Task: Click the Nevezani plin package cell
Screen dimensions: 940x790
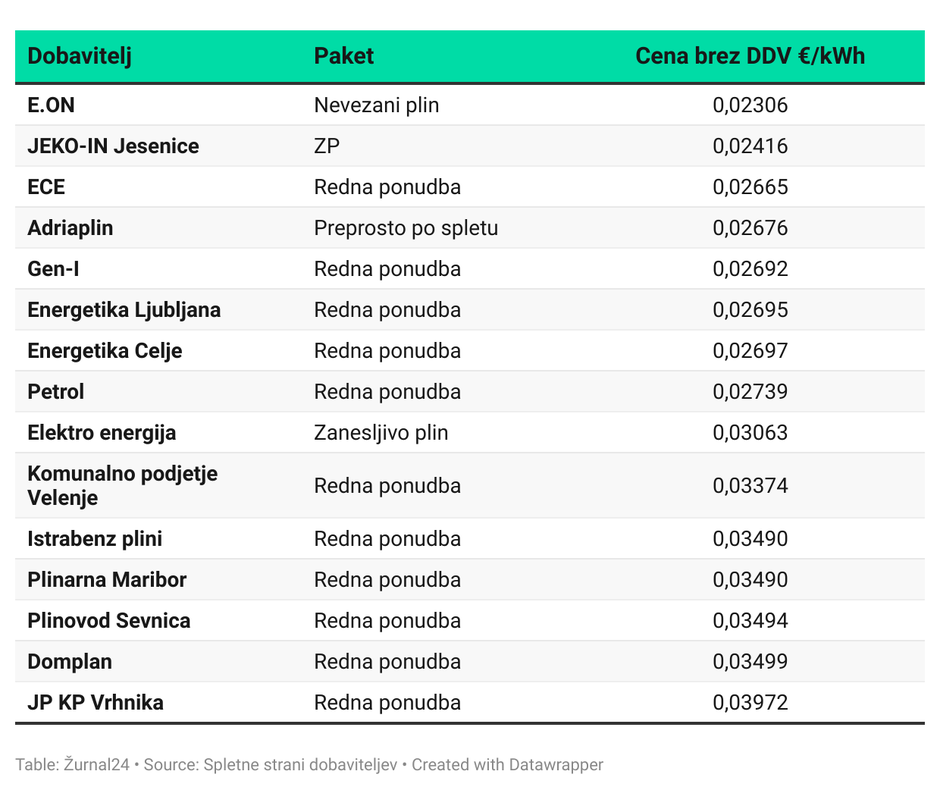Action: tap(376, 105)
